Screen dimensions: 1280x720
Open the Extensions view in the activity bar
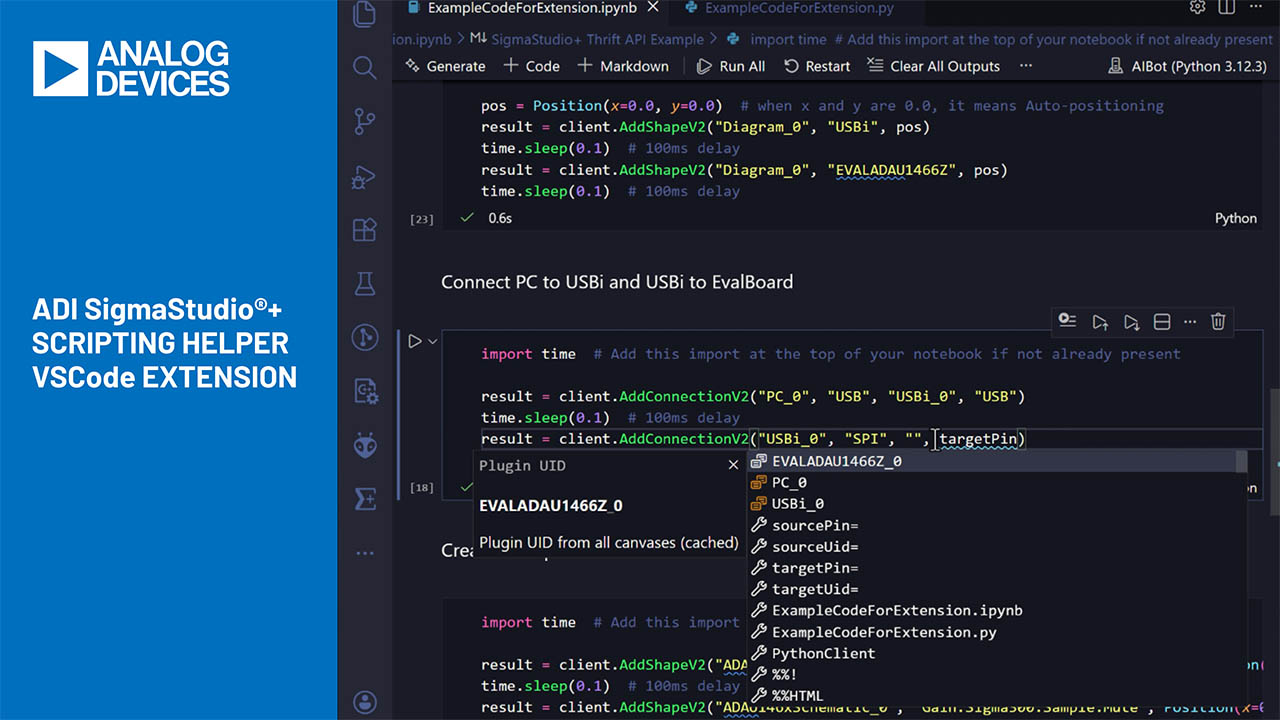coord(365,231)
